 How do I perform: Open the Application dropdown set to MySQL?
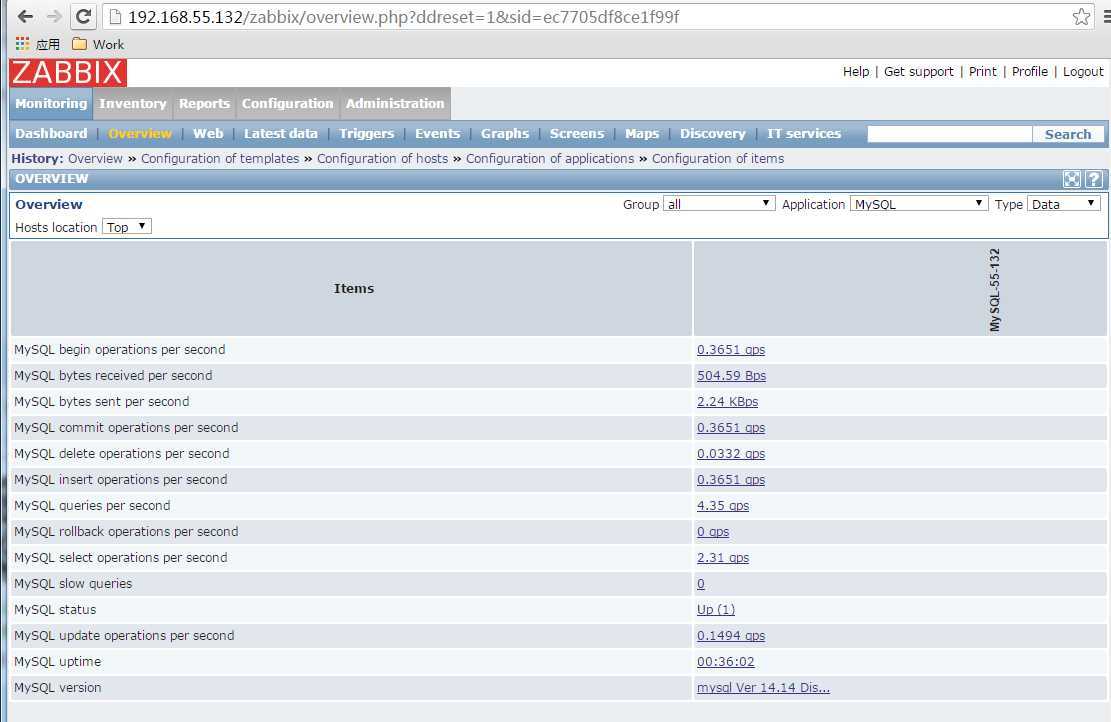pyautogui.click(x=918, y=204)
